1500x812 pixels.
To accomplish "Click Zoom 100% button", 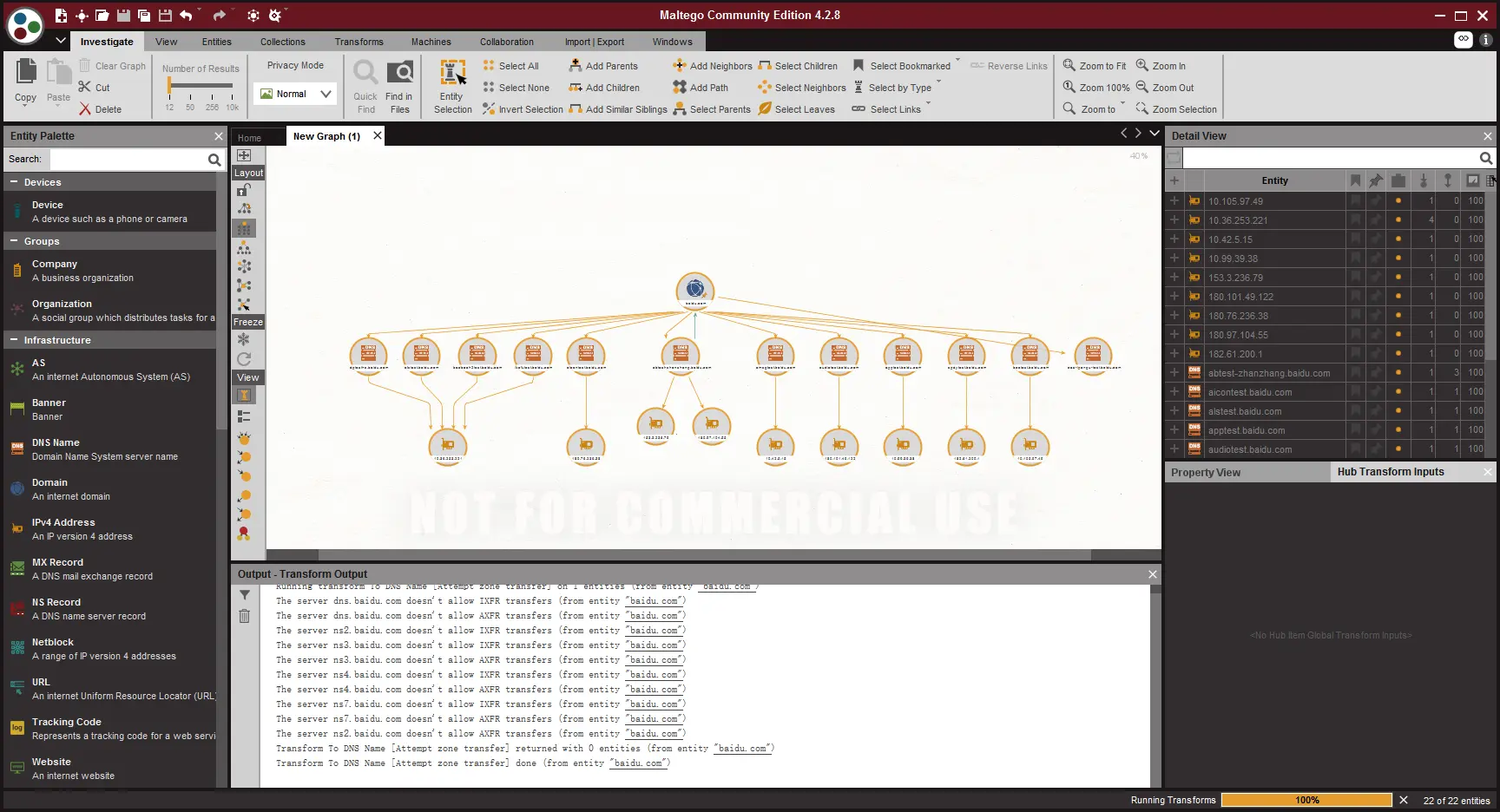I will click(1096, 88).
